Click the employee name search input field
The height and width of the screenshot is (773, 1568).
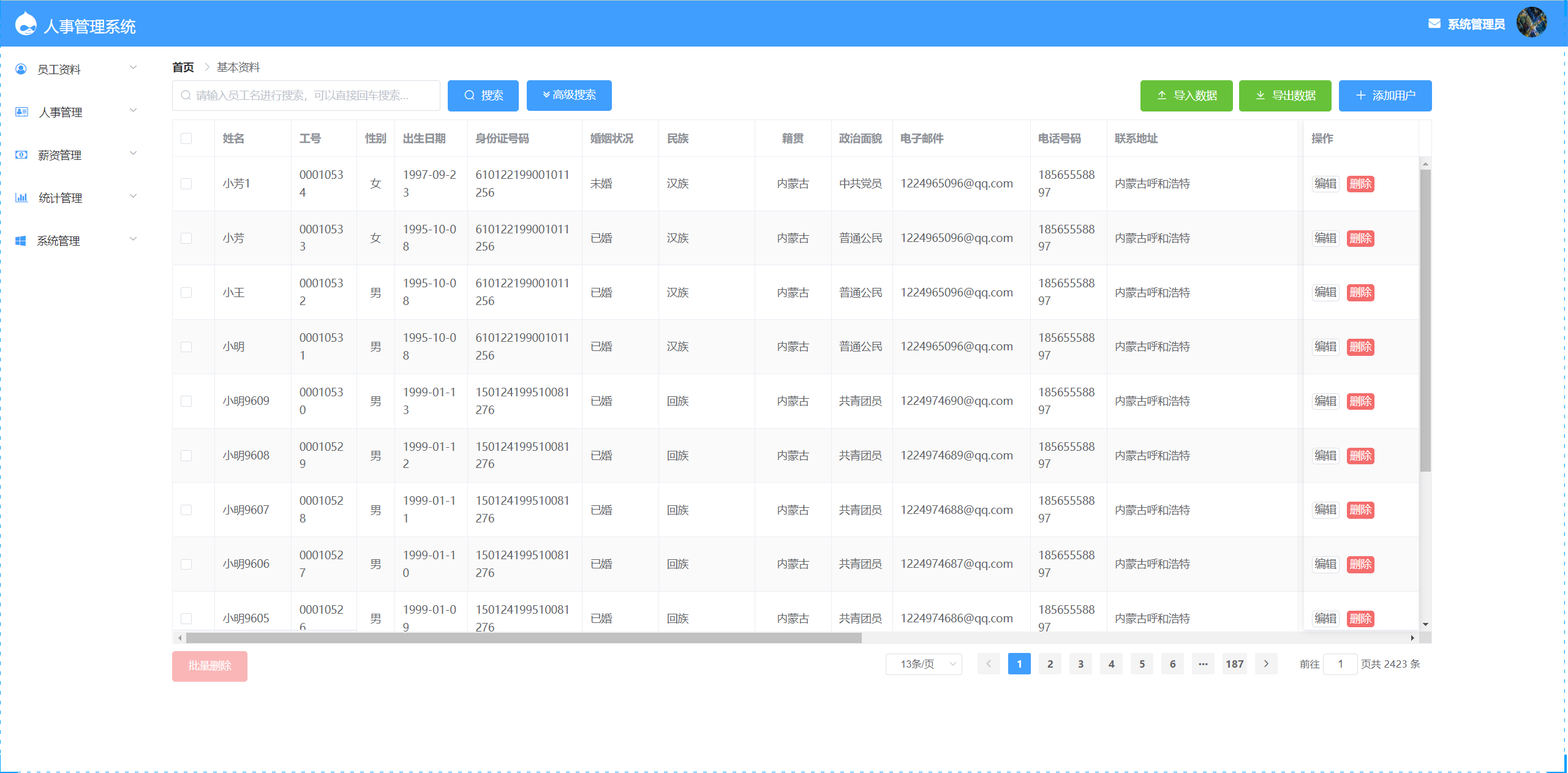[306, 96]
